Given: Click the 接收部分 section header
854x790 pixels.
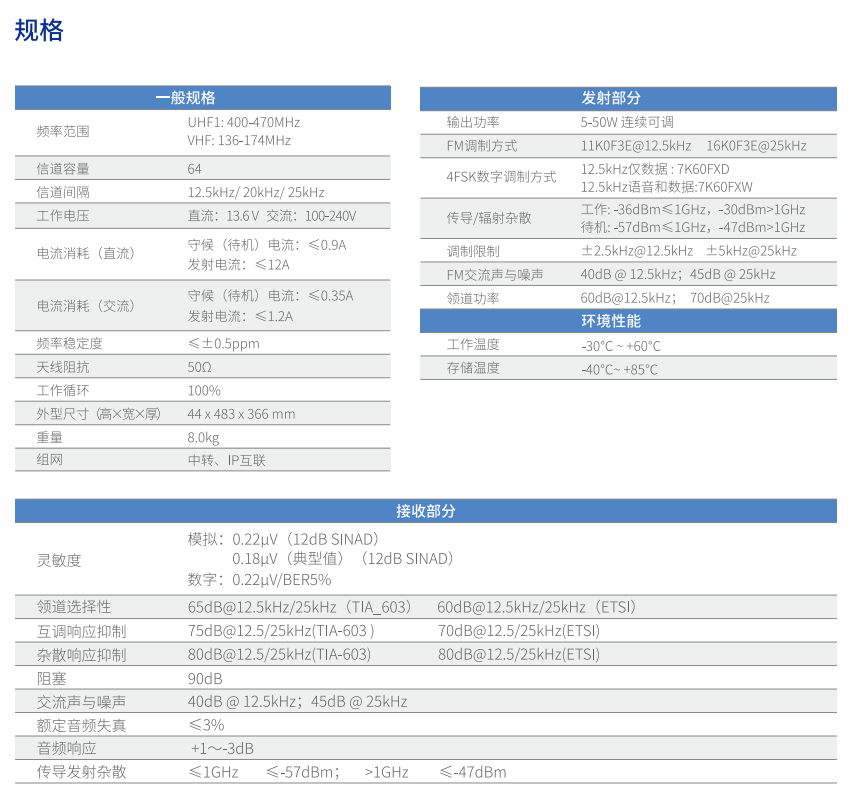Looking at the screenshot, I should pyautogui.click(x=426, y=511).
